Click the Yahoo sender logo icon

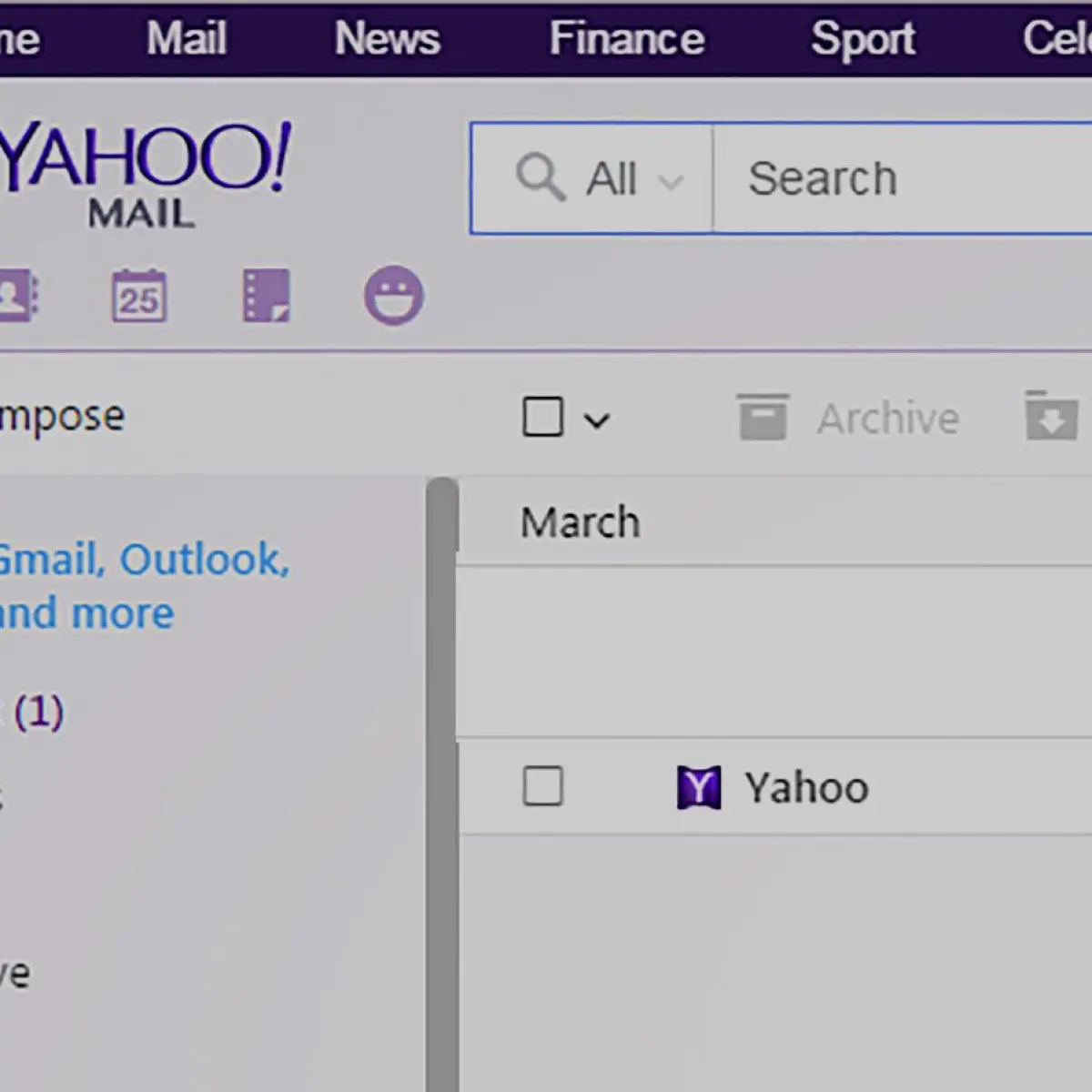click(699, 787)
